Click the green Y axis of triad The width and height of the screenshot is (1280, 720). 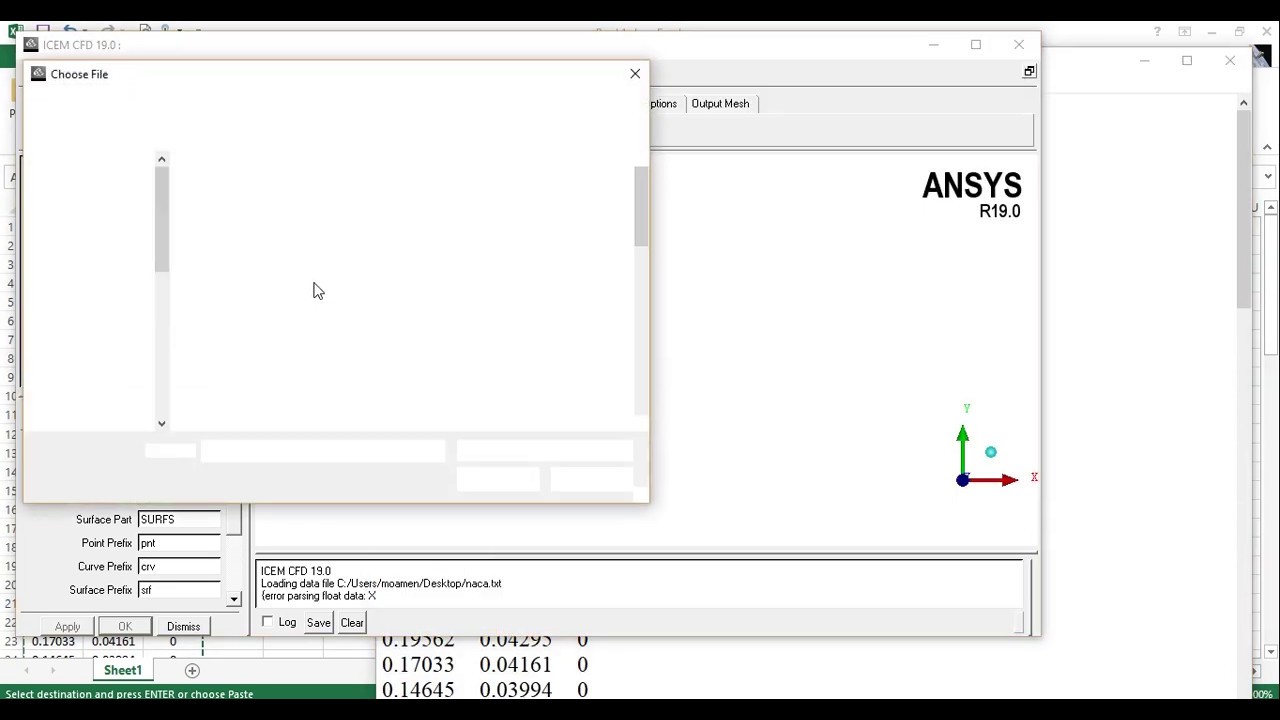point(962,449)
